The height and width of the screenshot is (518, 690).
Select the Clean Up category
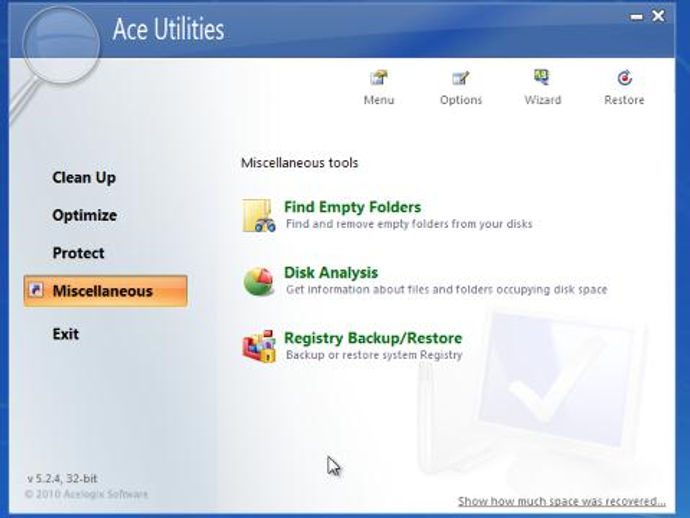84,178
